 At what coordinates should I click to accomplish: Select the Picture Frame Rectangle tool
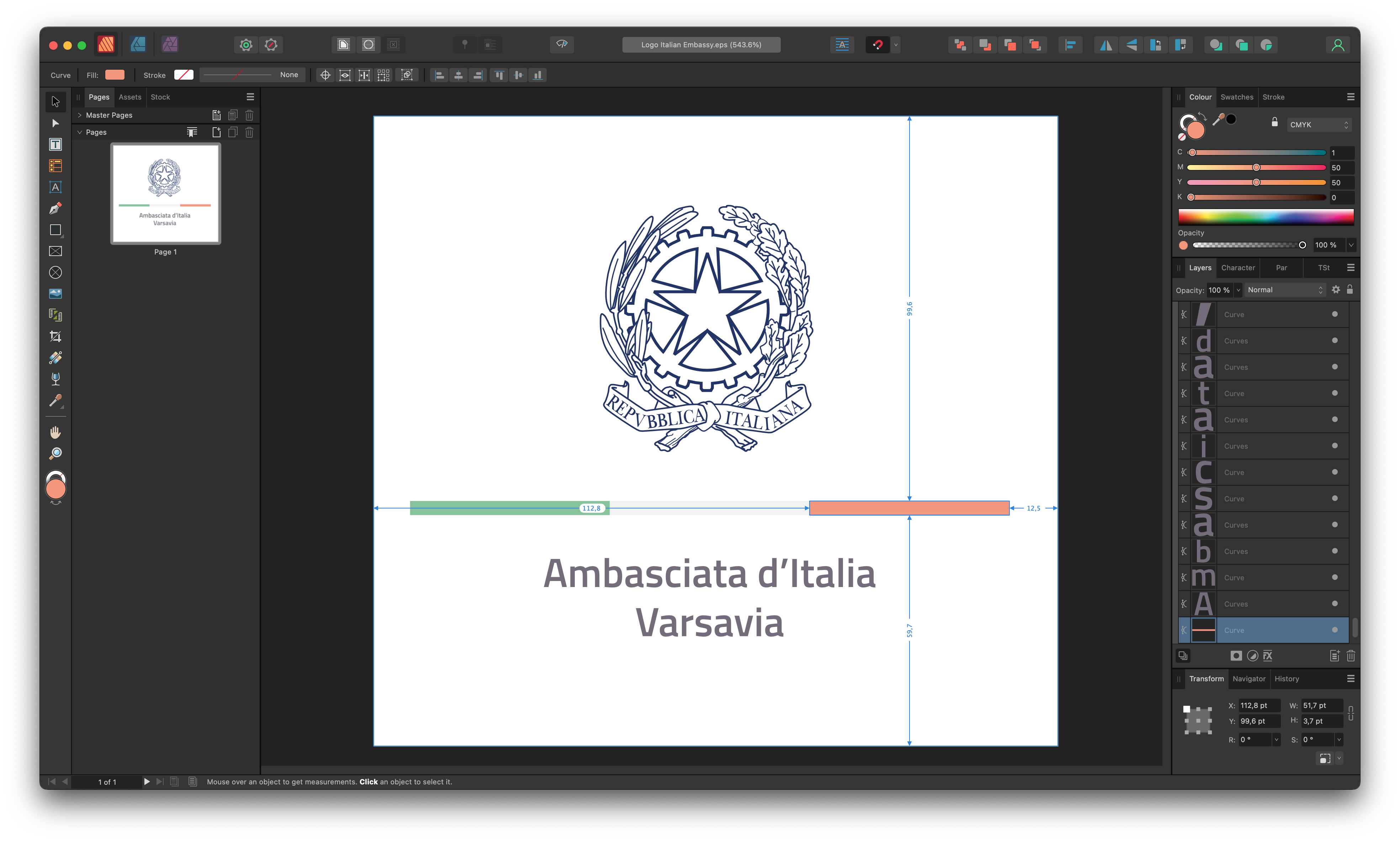click(55, 251)
